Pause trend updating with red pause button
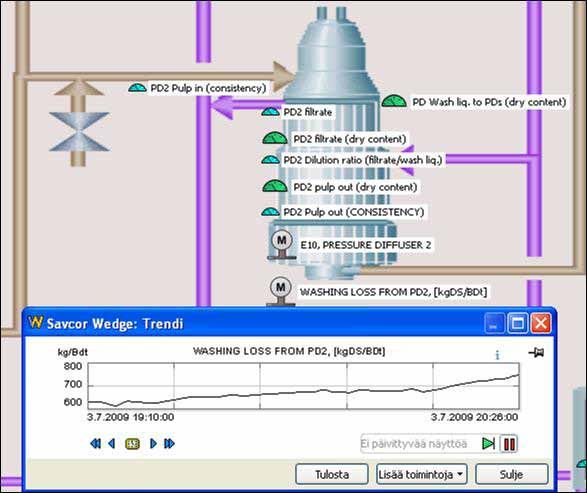This screenshot has width=587, height=493. click(509, 444)
